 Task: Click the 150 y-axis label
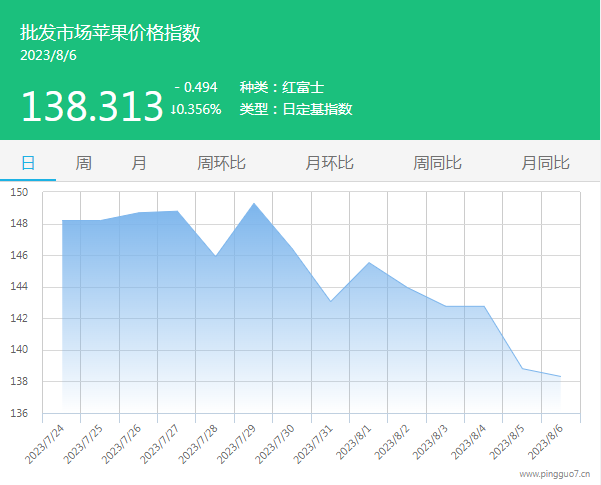pos(20,192)
